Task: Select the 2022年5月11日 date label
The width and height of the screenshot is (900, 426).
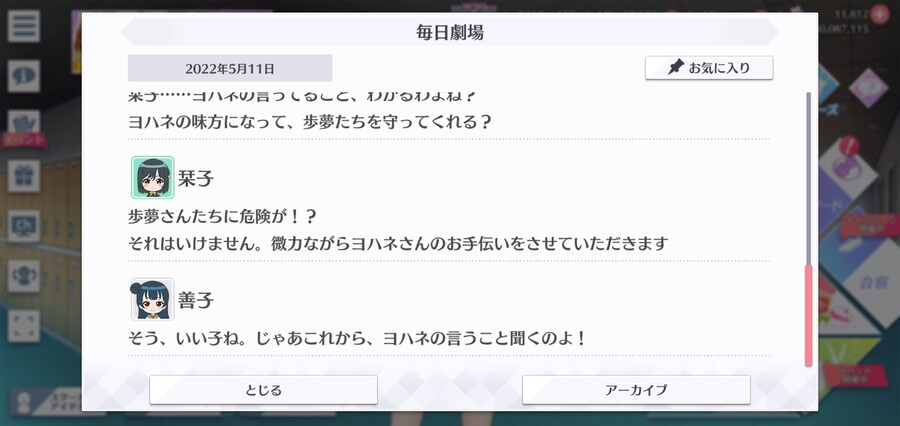Action: (x=230, y=68)
